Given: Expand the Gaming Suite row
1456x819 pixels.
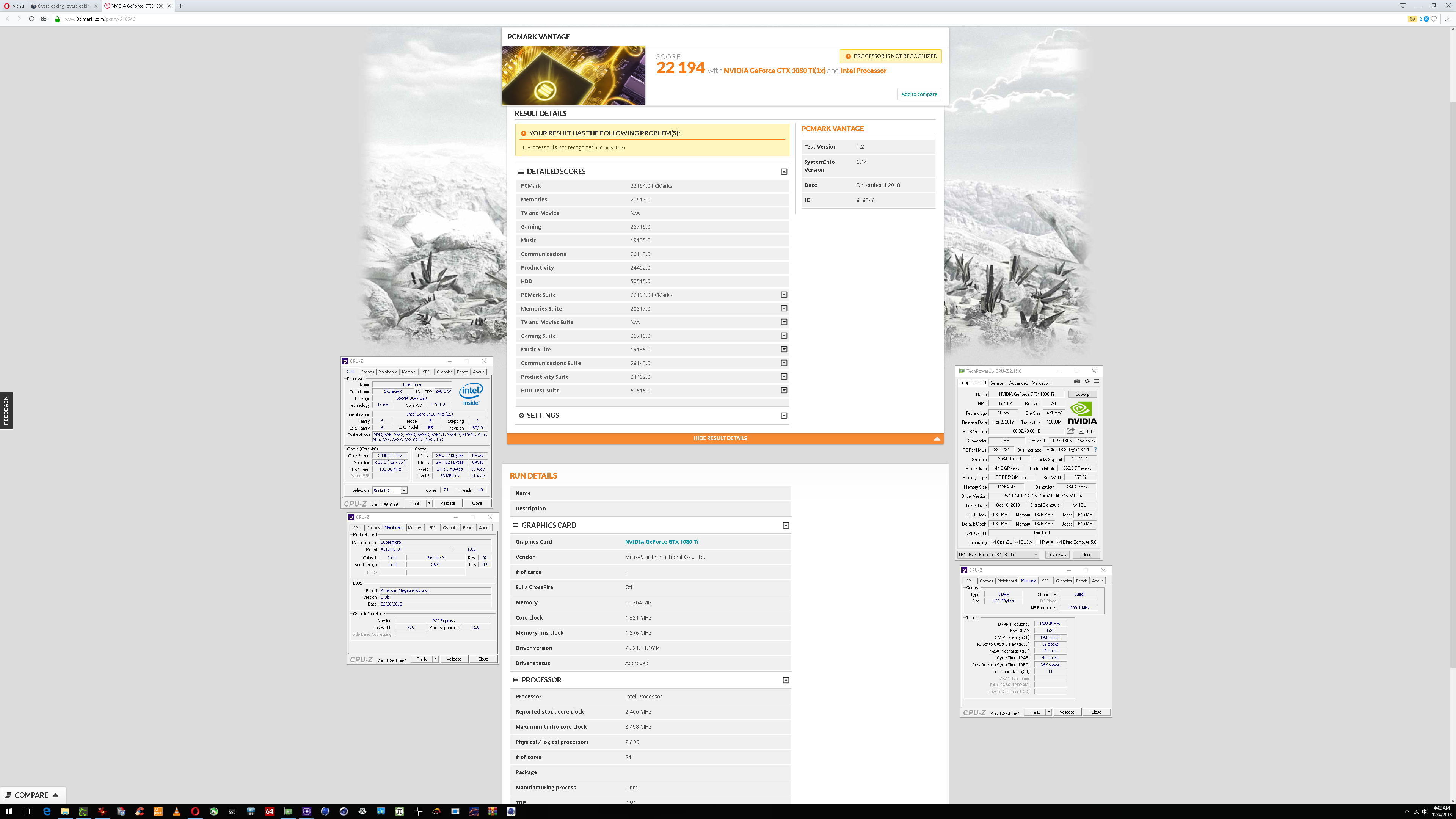Looking at the screenshot, I should [784, 335].
